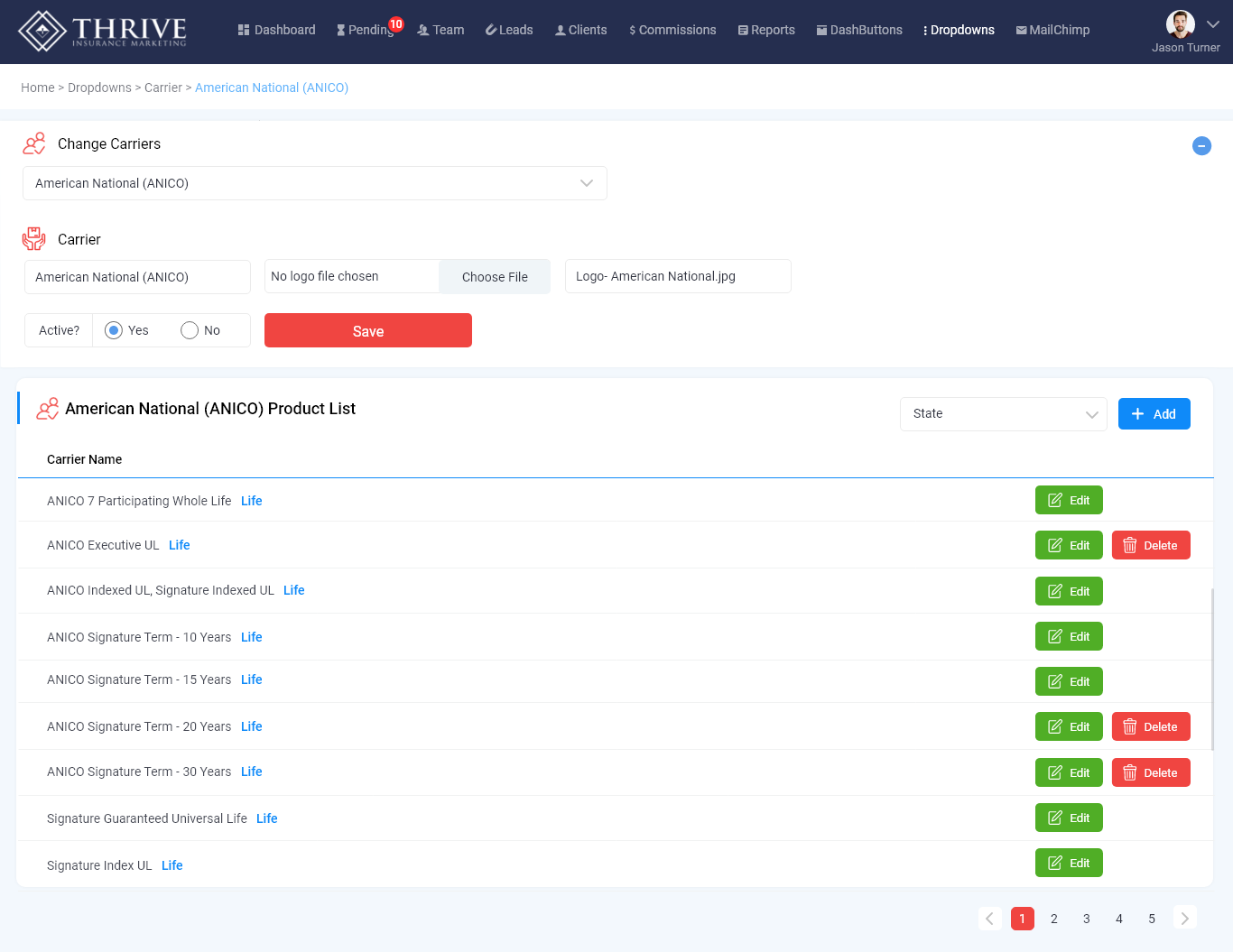Go to the next page arrow
1233x952 pixels.
(1184, 919)
